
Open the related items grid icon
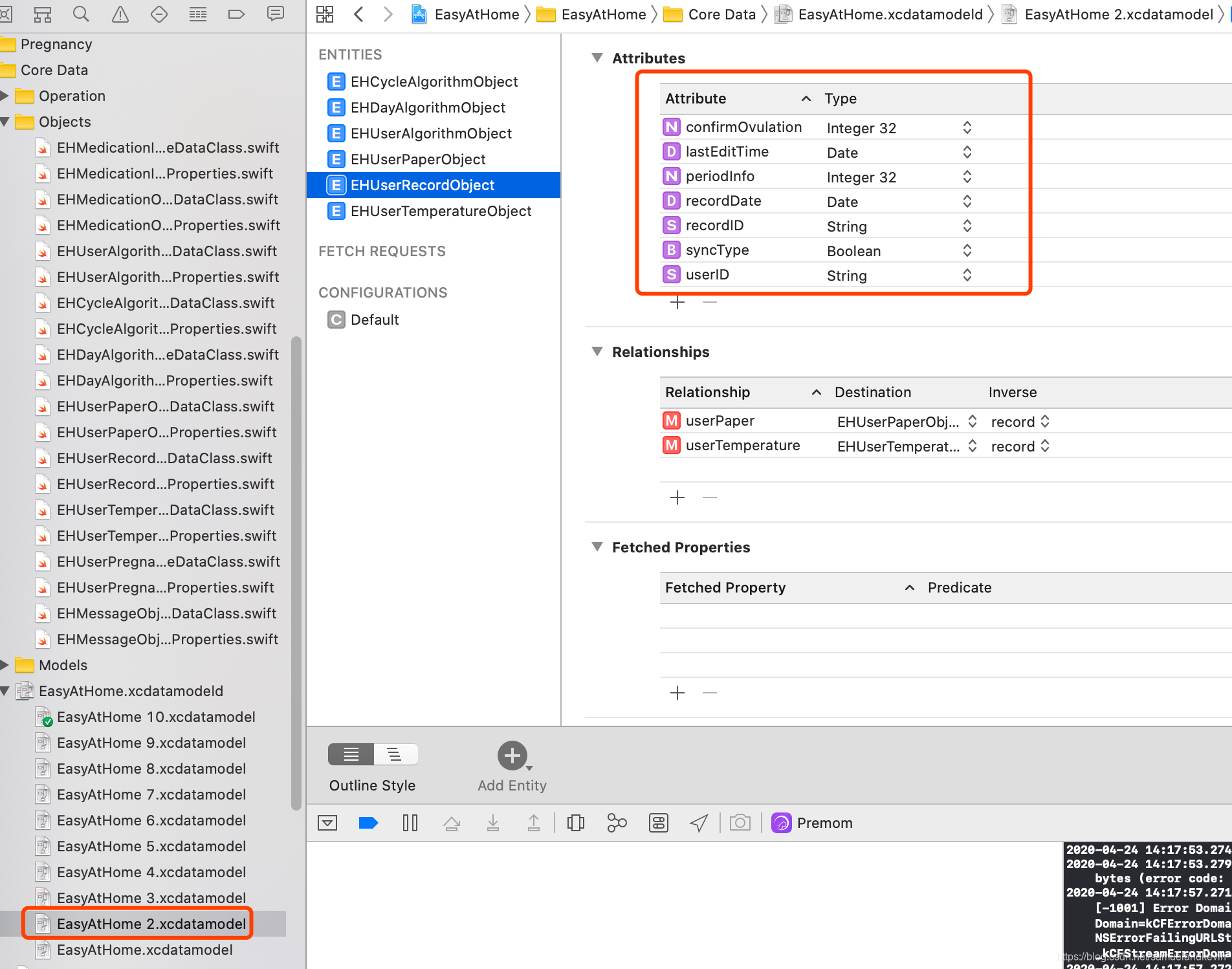tap(325, 14)
